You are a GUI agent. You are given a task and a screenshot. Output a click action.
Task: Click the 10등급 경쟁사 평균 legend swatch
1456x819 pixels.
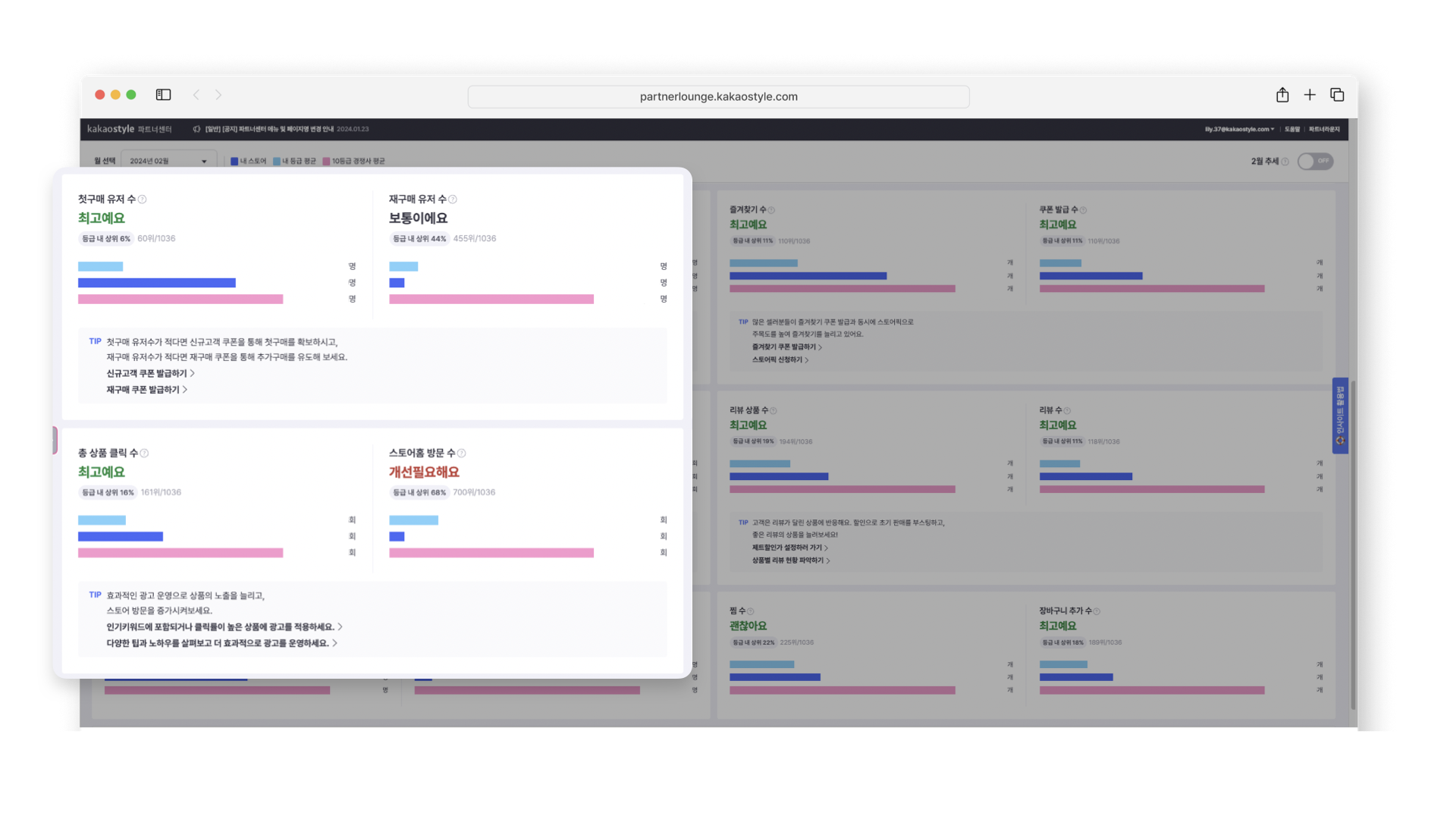pos(326,161)
